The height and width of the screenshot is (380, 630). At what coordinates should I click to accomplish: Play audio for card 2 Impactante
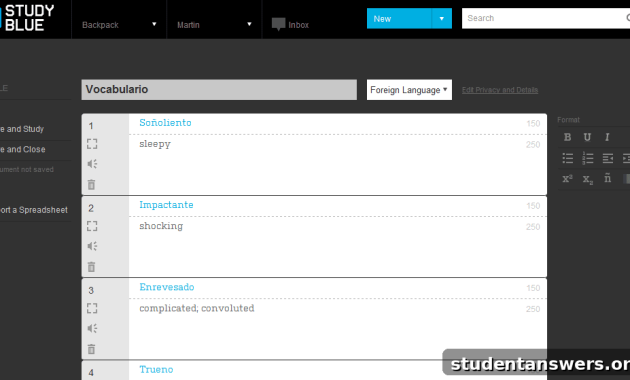click(x=92, y=246)
